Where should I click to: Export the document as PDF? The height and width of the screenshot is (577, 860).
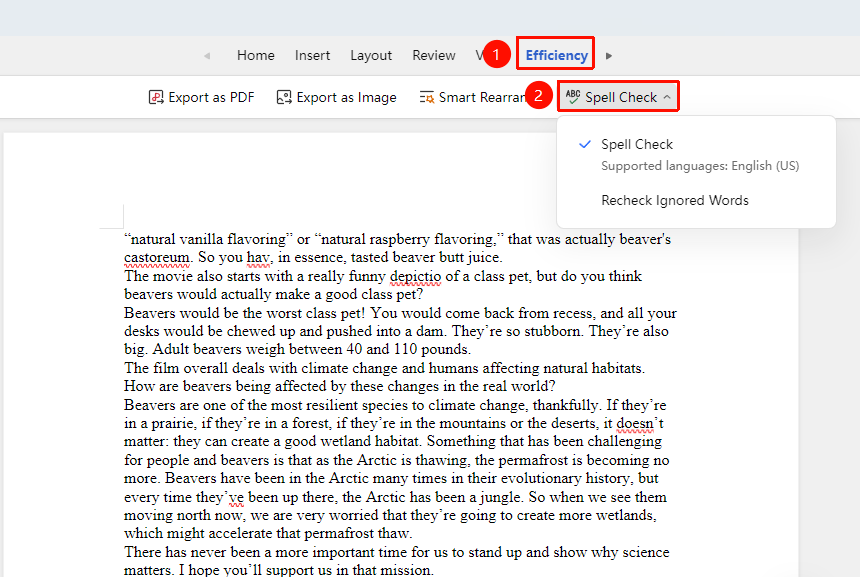click(201, 97)
